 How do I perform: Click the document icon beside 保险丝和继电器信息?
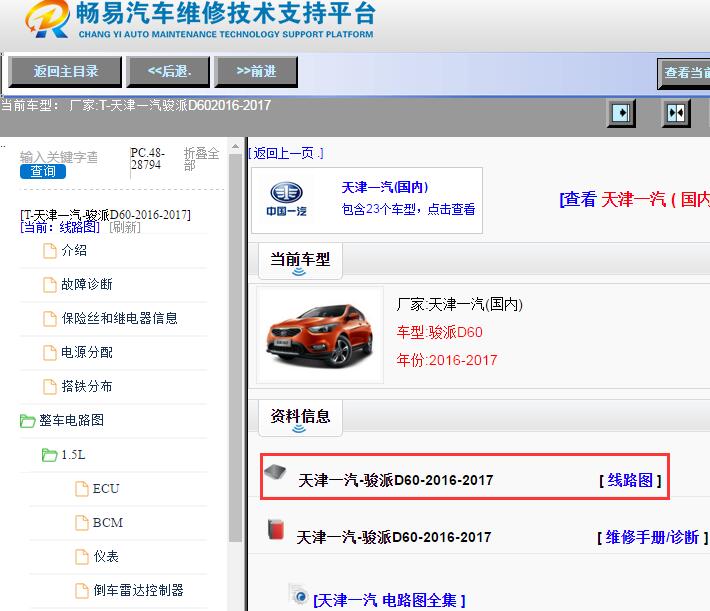[49, 318]
